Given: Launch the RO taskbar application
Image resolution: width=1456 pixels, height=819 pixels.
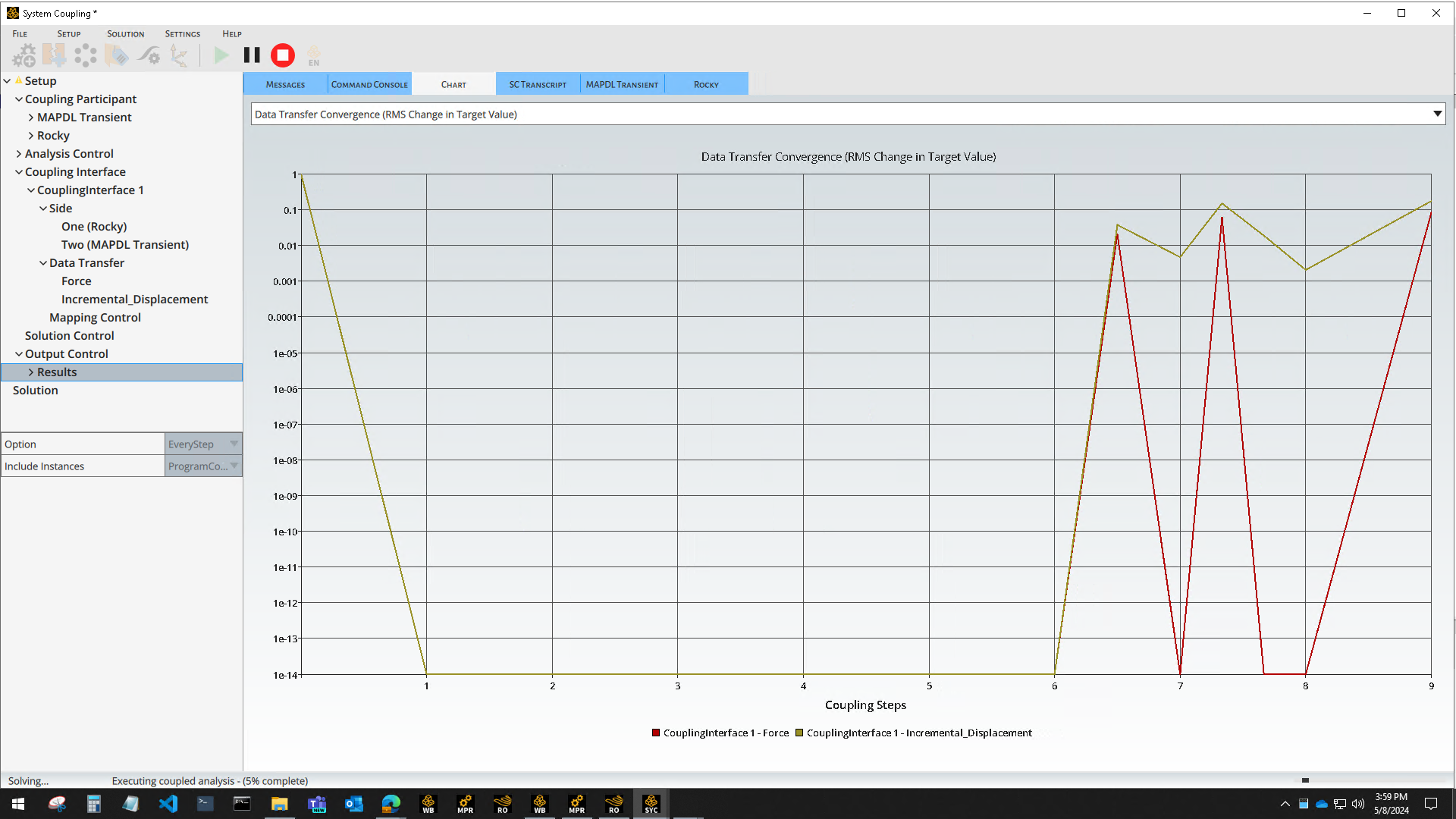Looking at the screenshot, I should coord(501,803).
